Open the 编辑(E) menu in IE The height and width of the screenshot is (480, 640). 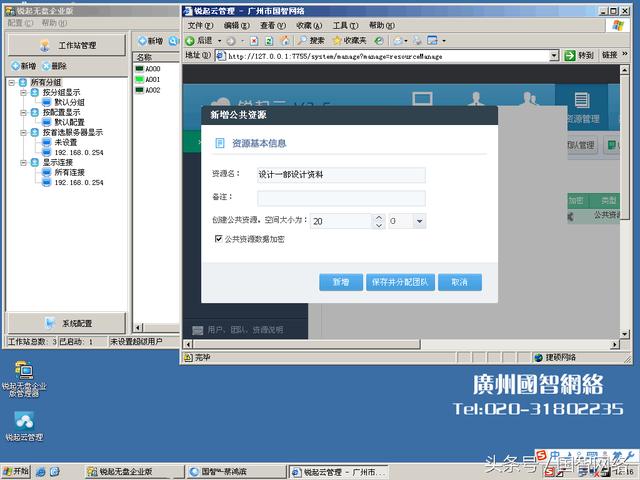tap(237, 25)
